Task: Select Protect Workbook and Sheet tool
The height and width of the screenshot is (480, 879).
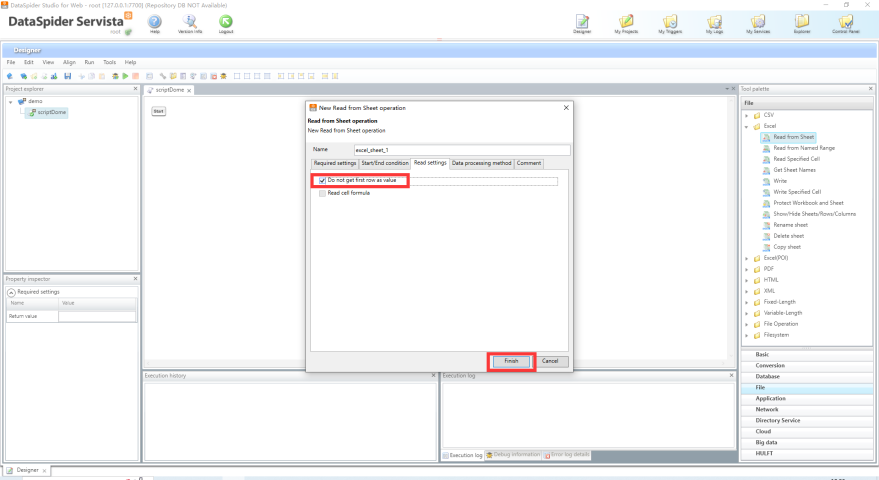Action: (808, 203)
